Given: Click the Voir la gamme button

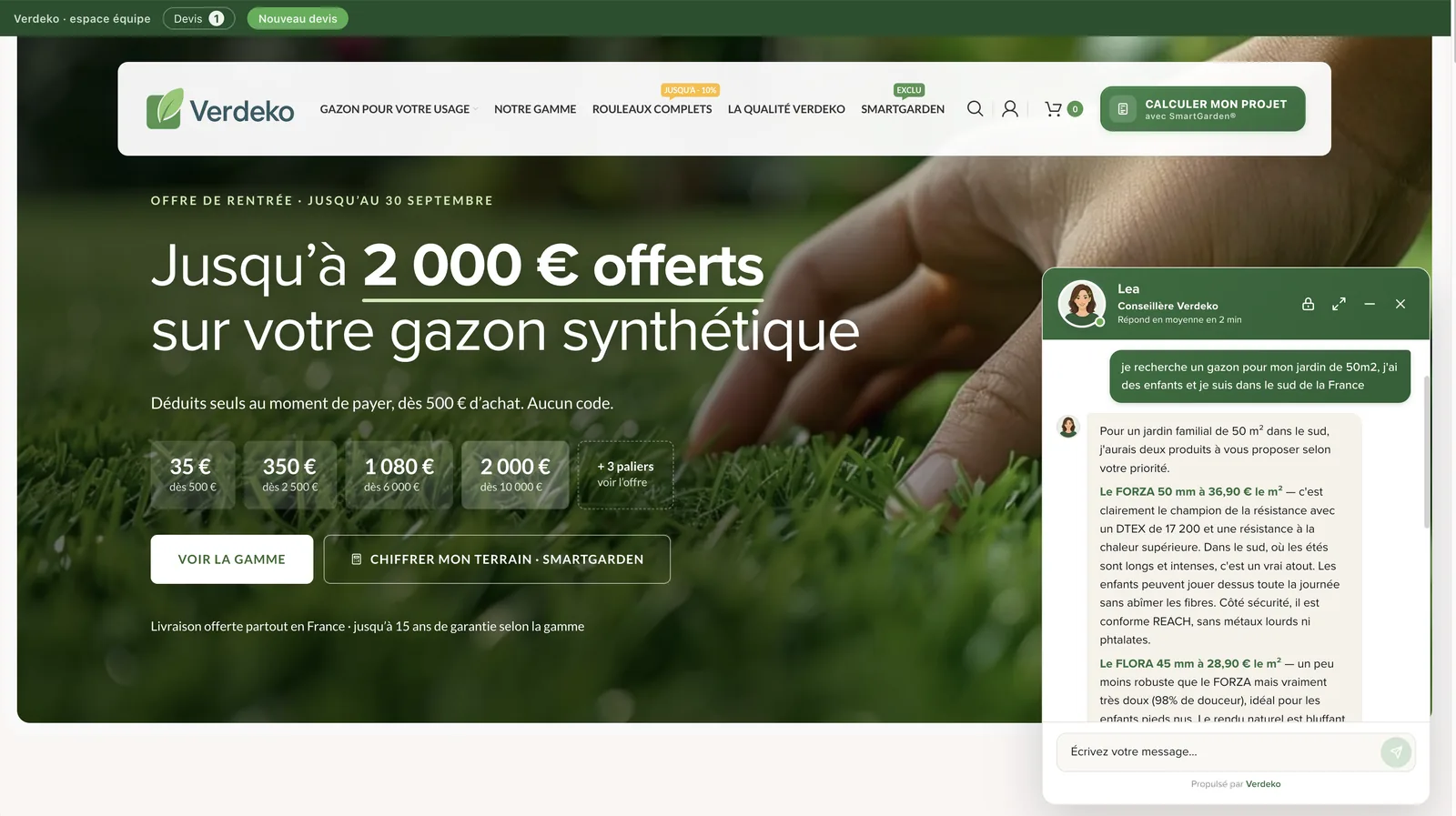Looking at the screenshot, I should [x=232, y=559].
